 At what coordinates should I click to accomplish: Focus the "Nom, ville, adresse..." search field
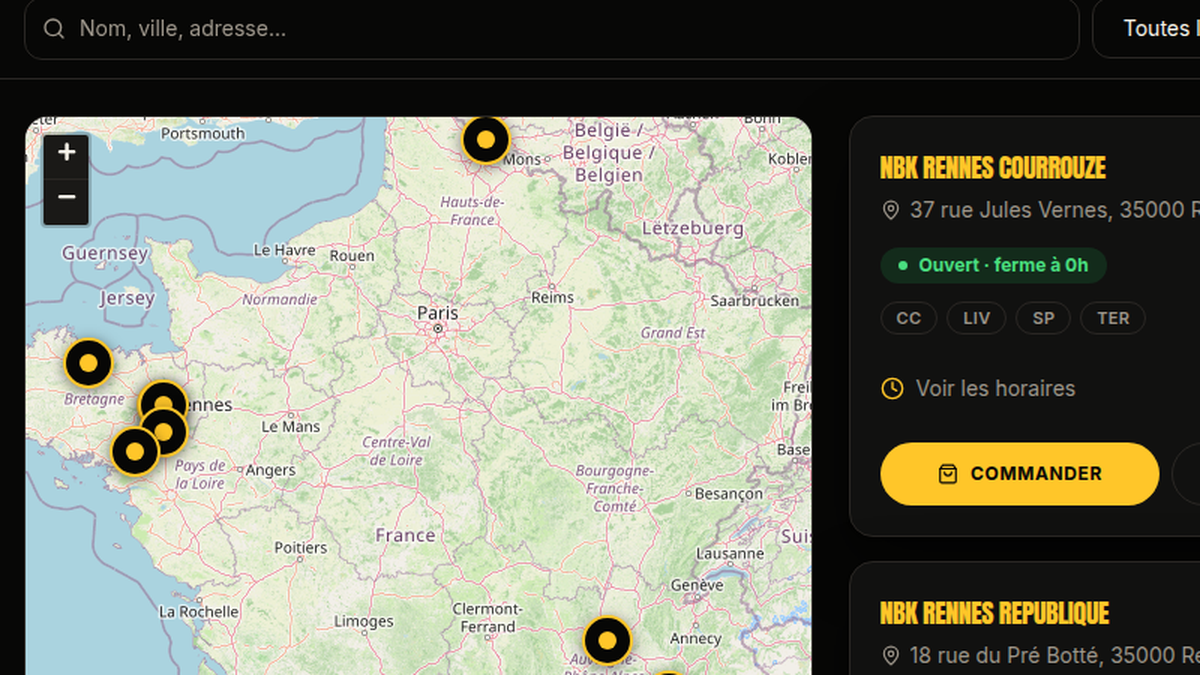pos(552,29)
